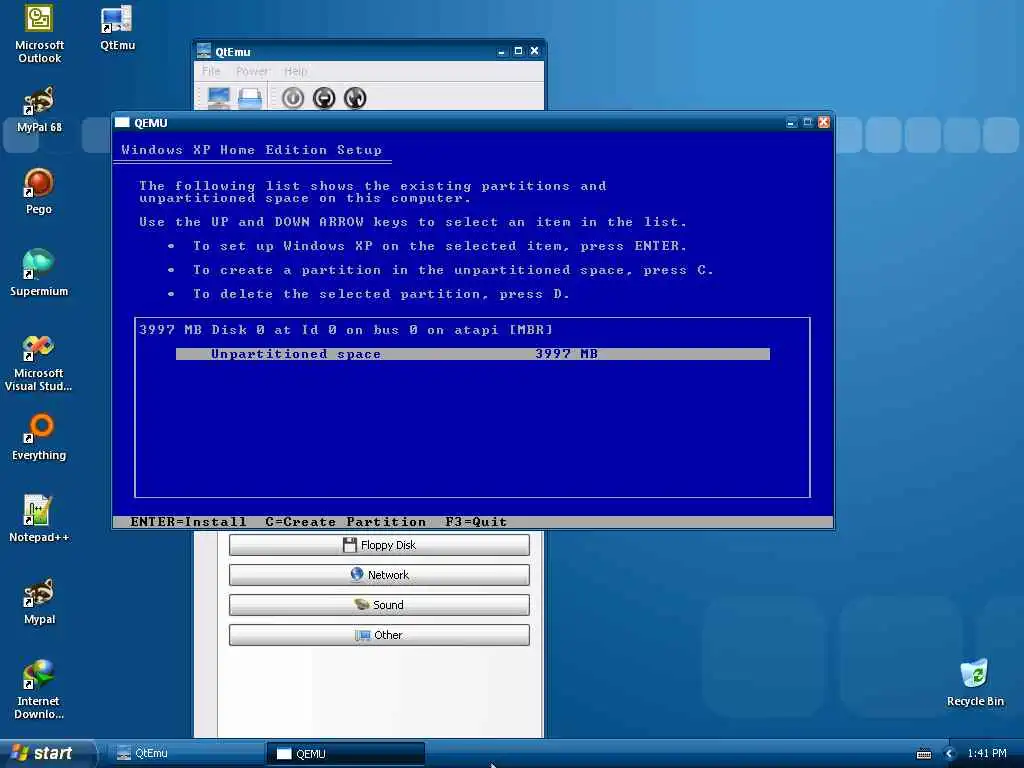Image resolution: width=1024 pixels, height=768 pixels.
Task: Click the restart machine icon in QtEmu toolbar
Action: (x=355, y=98)
